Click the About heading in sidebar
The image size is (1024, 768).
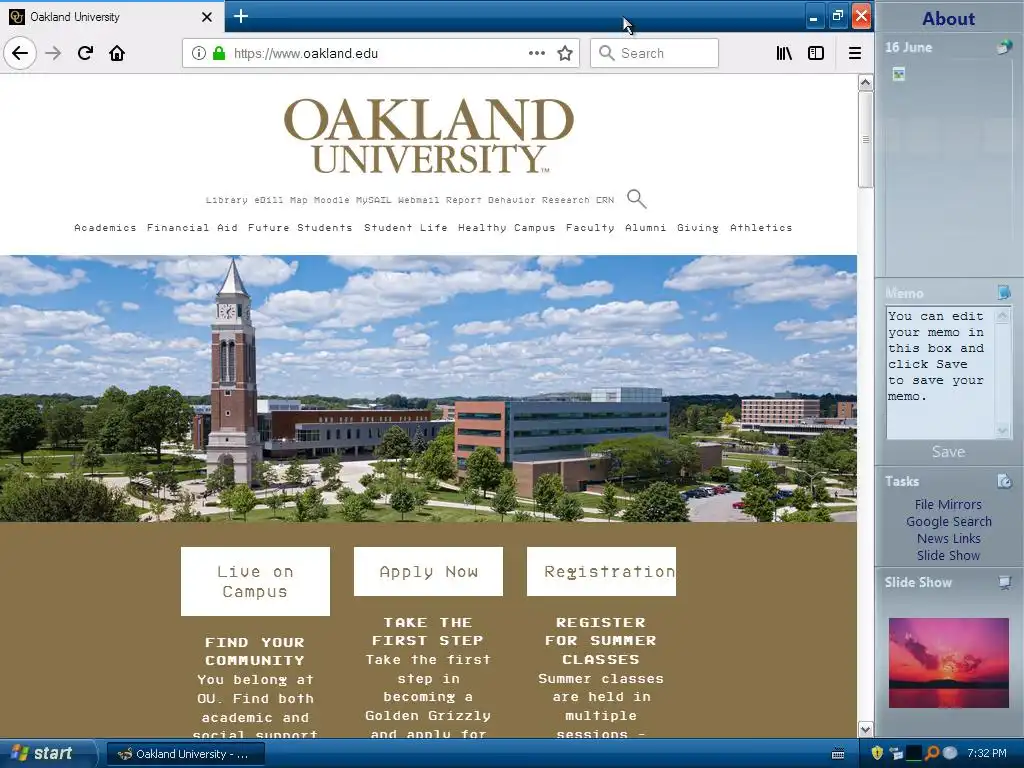(x=948, y=18)
